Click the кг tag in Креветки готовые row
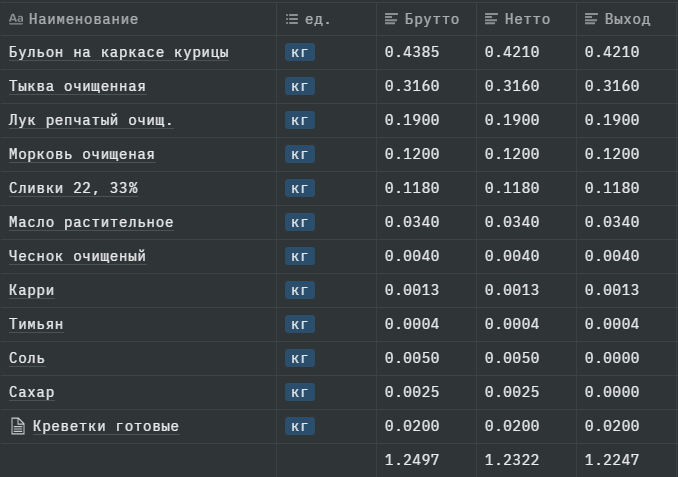The width and height of the screenshot is (678, 477). tap(300, 426)
